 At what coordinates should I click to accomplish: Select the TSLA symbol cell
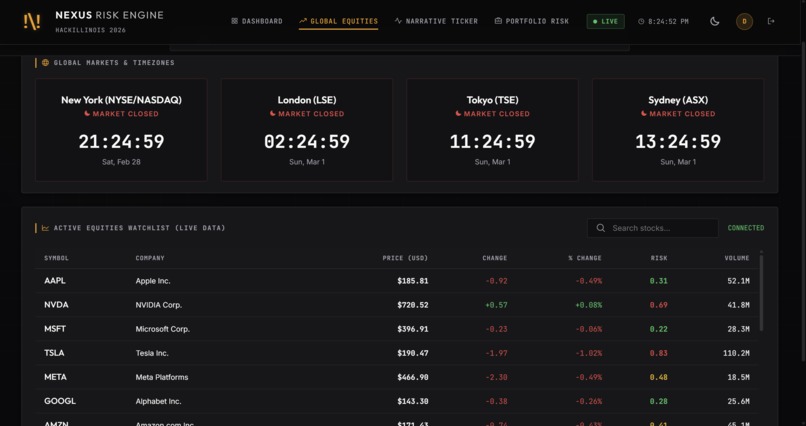coord(54,353)
